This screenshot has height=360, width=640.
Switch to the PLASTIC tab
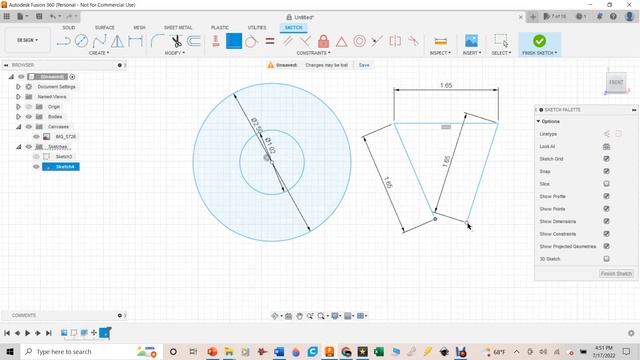pyautogui.click(x=220, y=27)
